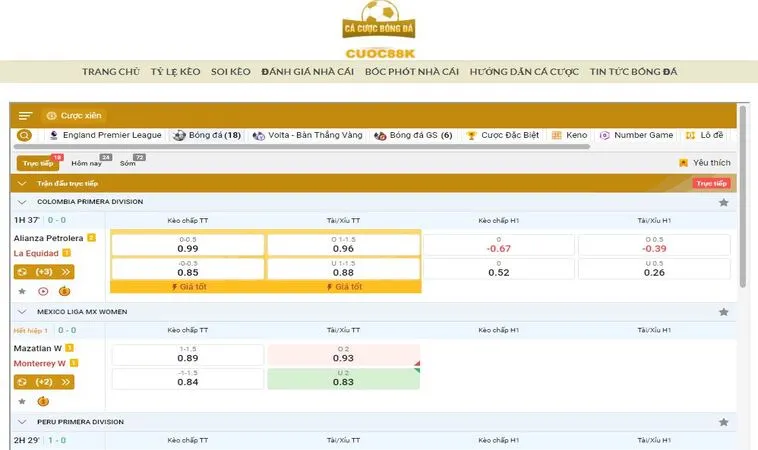
Task: Click the search magnifier icon
Action: tap(25, 135)
